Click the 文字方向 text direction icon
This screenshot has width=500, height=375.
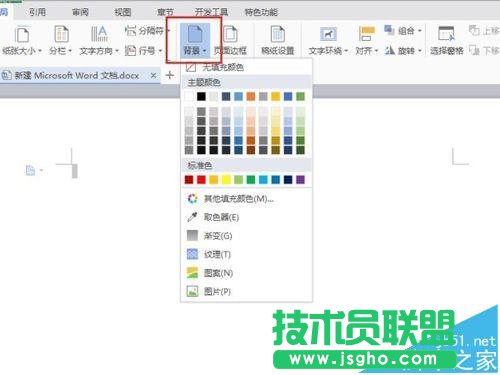99,35
